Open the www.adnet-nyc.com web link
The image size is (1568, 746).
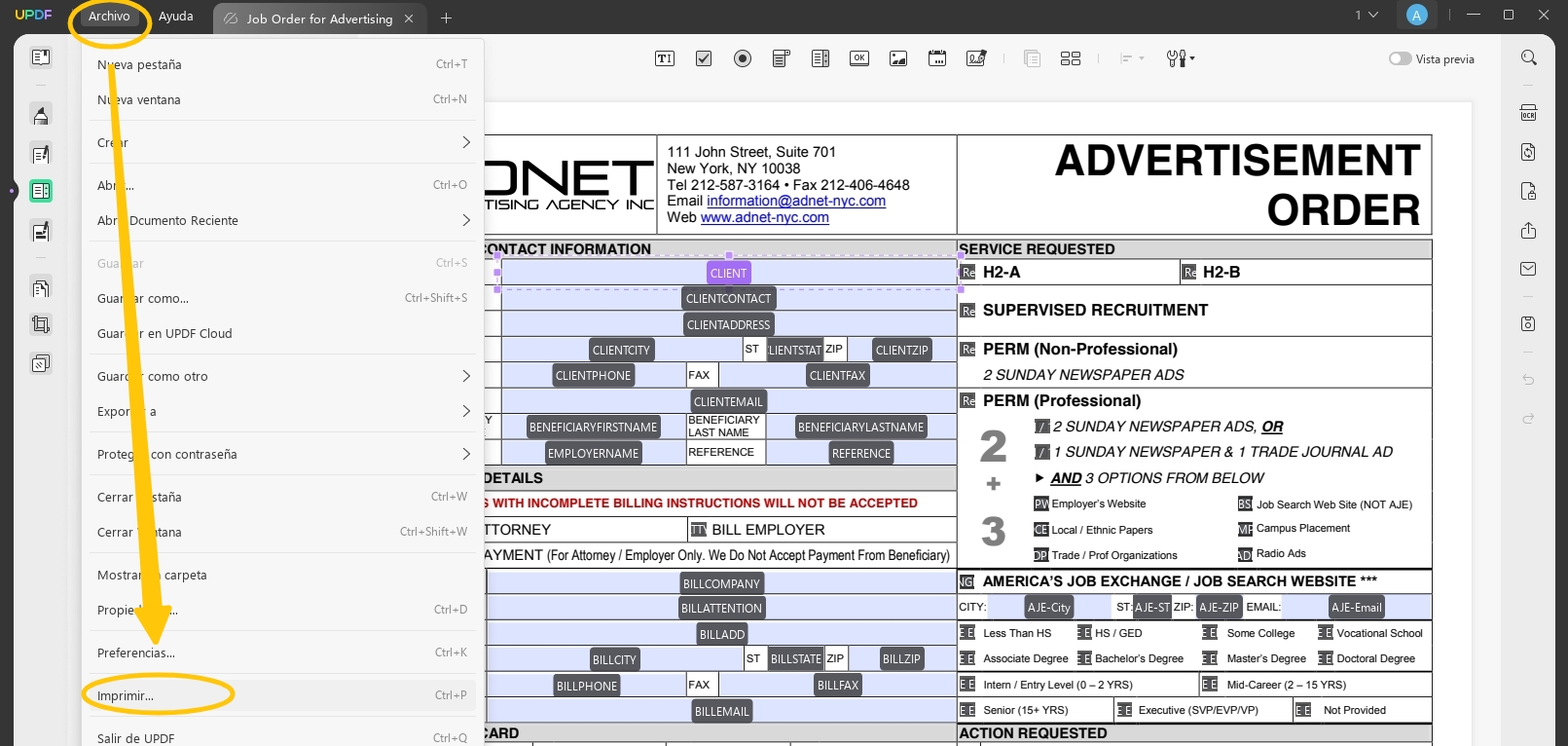[x=765, y=217]
